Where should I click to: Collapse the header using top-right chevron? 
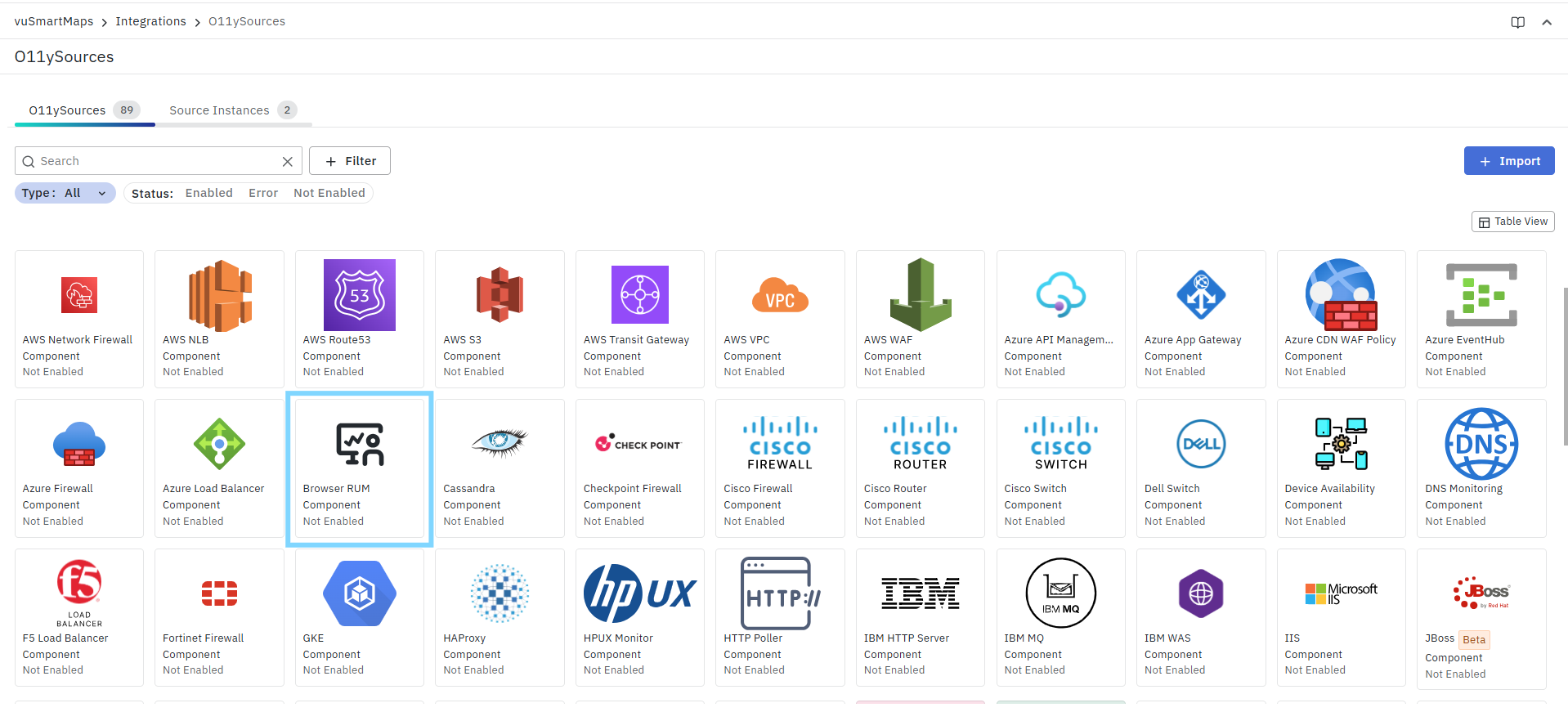coord(1546,22)
